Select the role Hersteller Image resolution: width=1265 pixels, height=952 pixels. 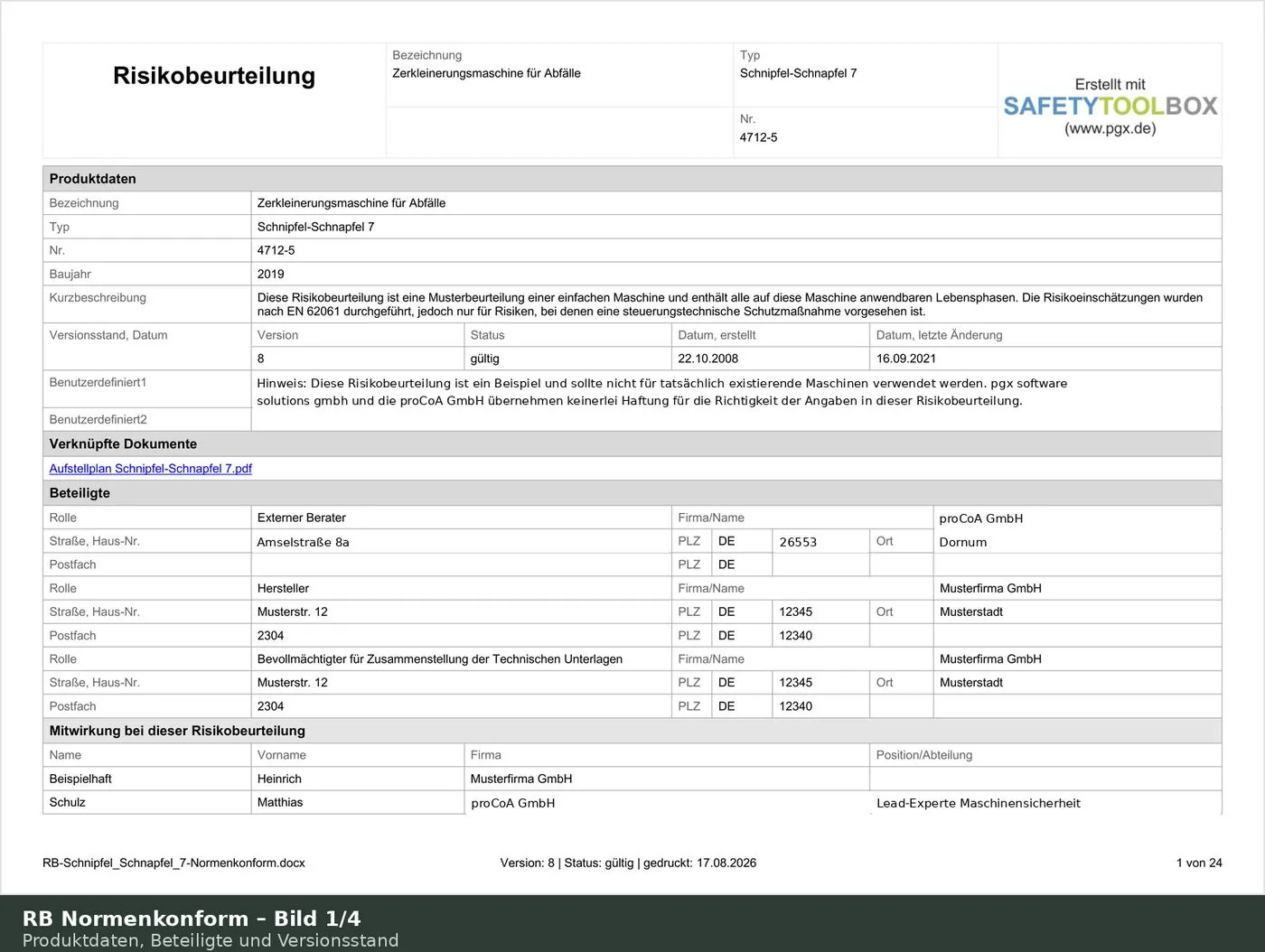coord(283,589)
